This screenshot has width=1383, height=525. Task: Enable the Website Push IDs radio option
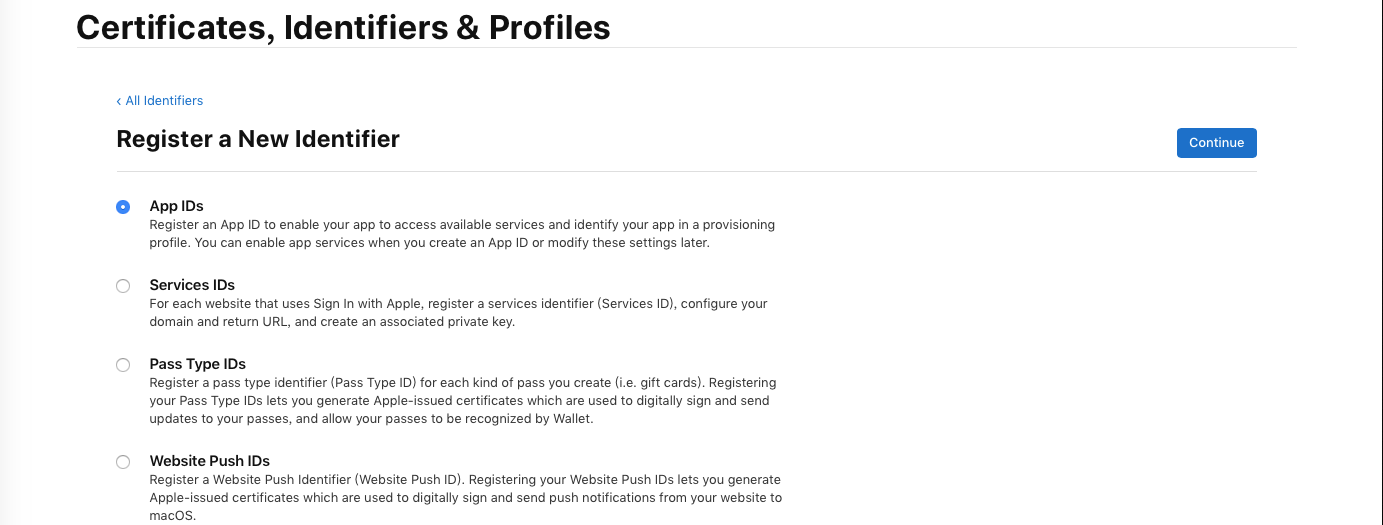pyautogui.click(x=123, y=462)
